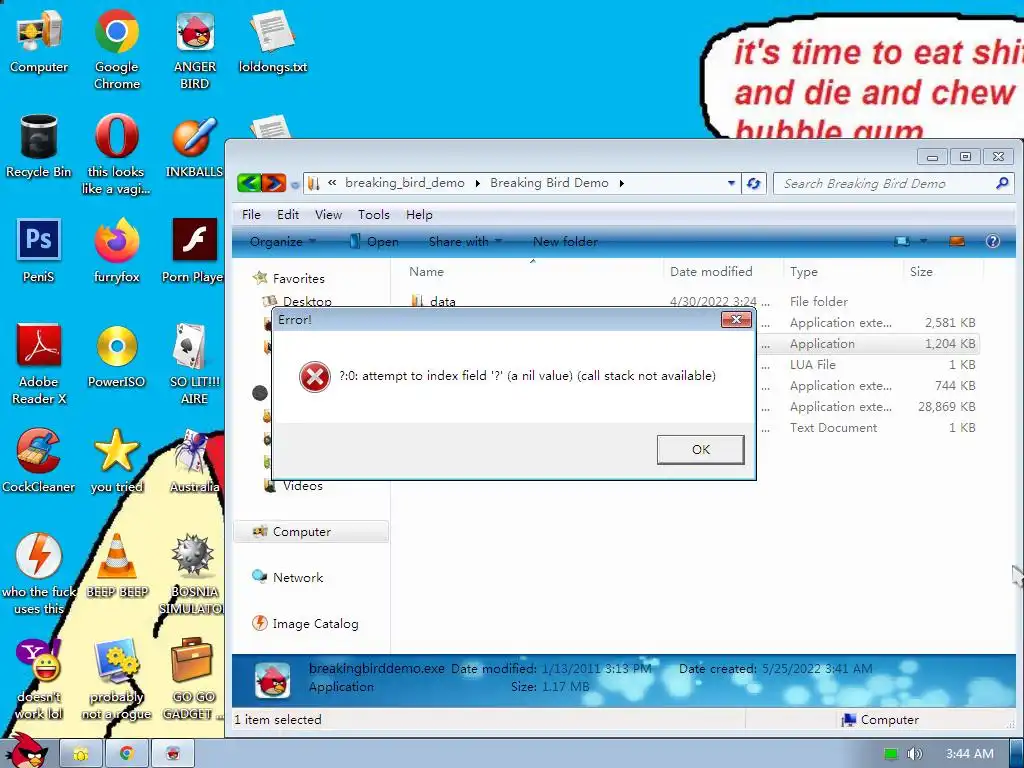The width and height of the screenshot is (1024, 768).
Task: Open the Share with dropdown
Action: tap(465, 242)
